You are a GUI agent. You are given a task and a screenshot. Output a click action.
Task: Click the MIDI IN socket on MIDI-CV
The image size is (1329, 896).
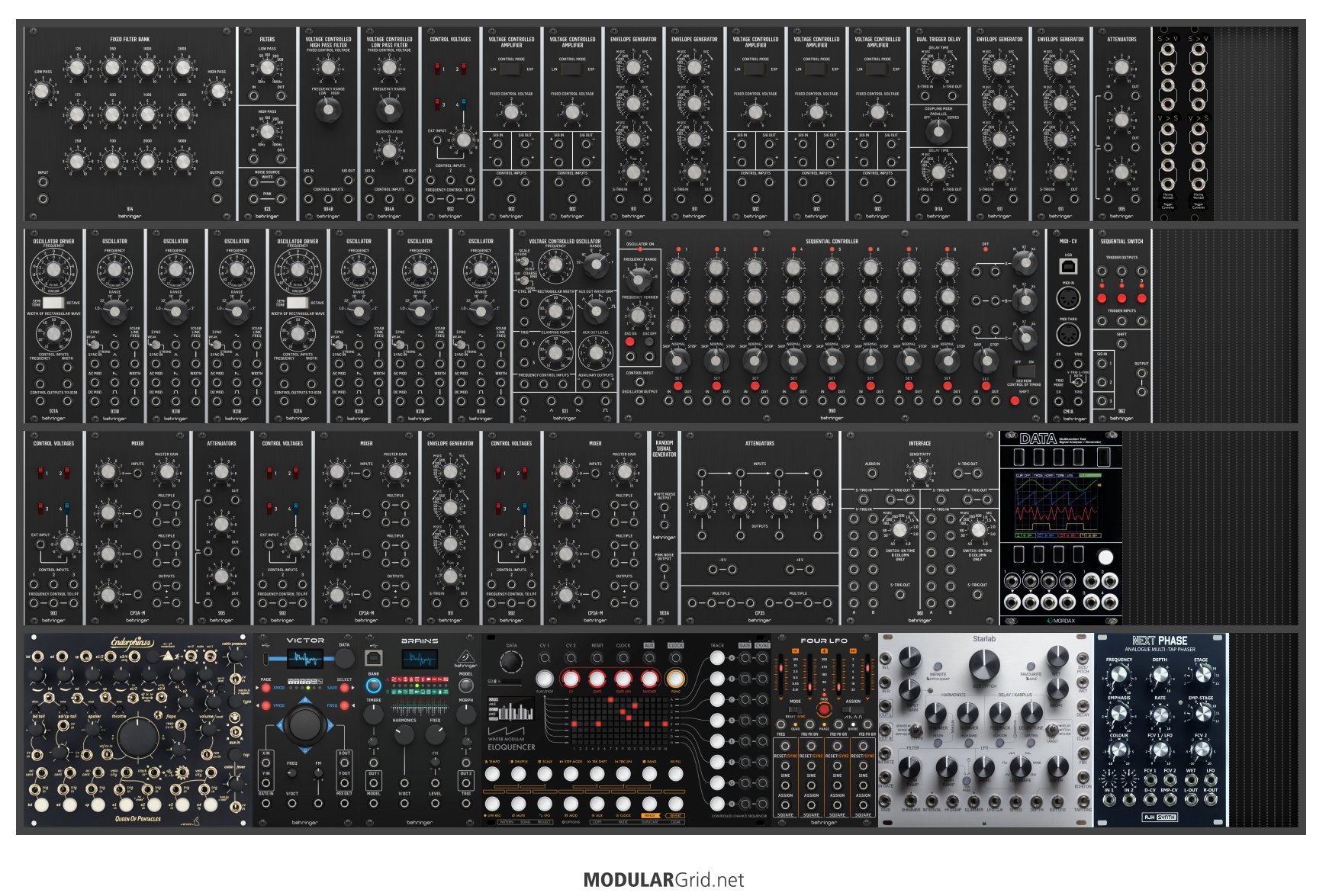click(1068, 297)
